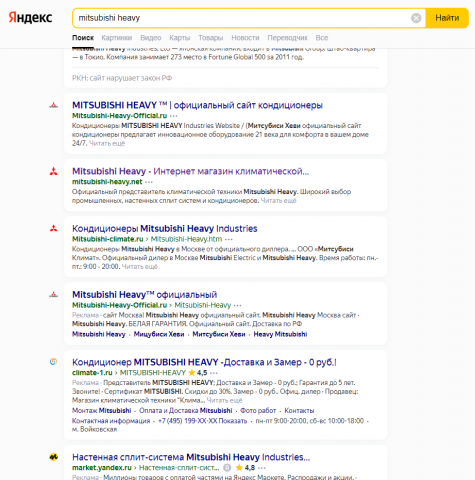Select the Поиск tab
The height and width of the screenshot is (480, 475).
[83, 38]
